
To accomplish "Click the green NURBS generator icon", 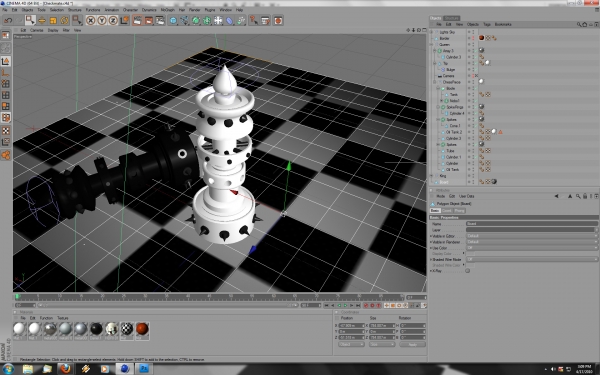I will (x=196, y=20).
